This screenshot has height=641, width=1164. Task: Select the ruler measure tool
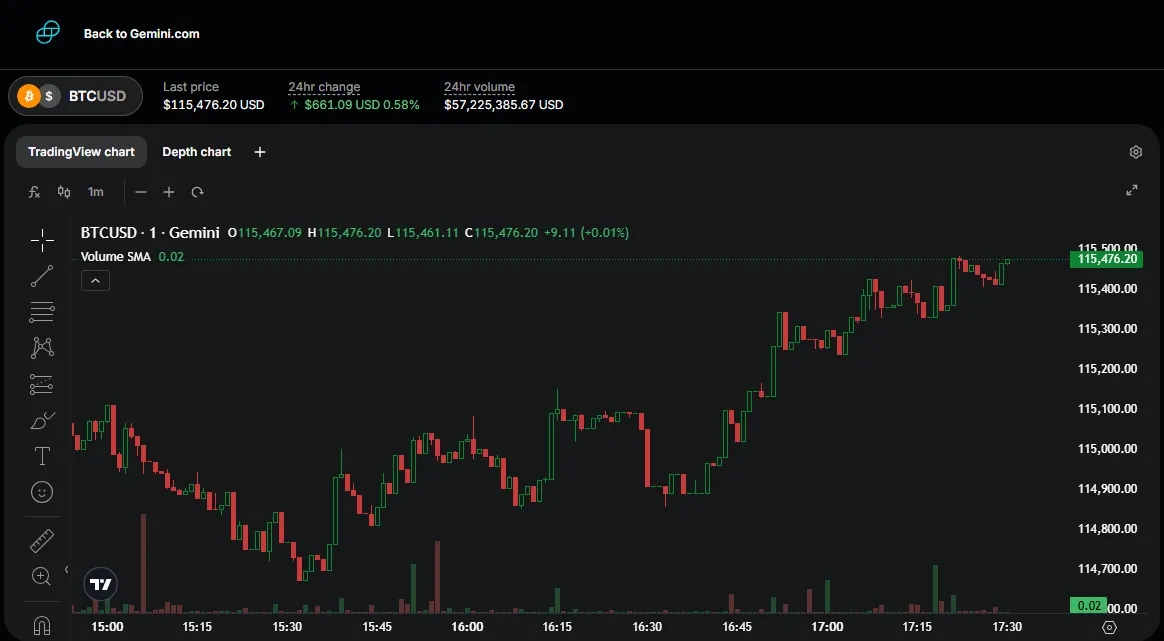(x=42, y=541)
